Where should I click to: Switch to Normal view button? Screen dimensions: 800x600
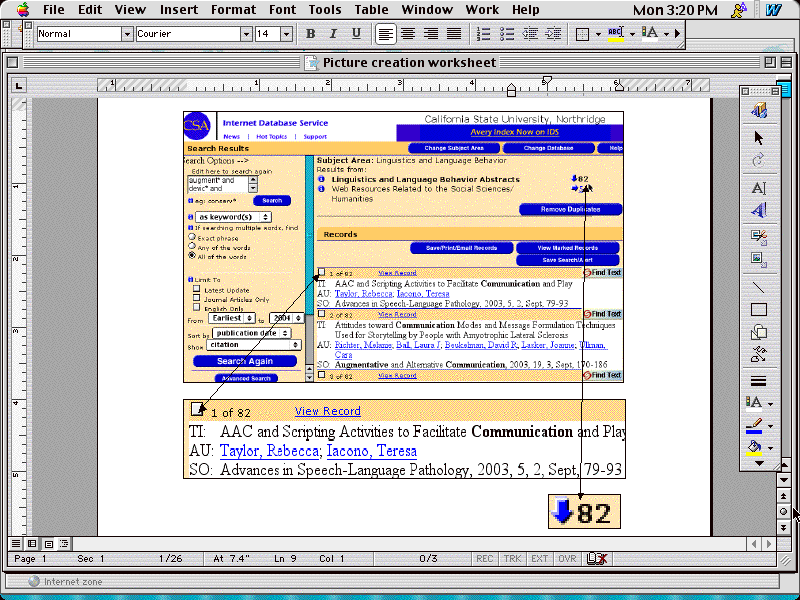click(x=16, y=544)
